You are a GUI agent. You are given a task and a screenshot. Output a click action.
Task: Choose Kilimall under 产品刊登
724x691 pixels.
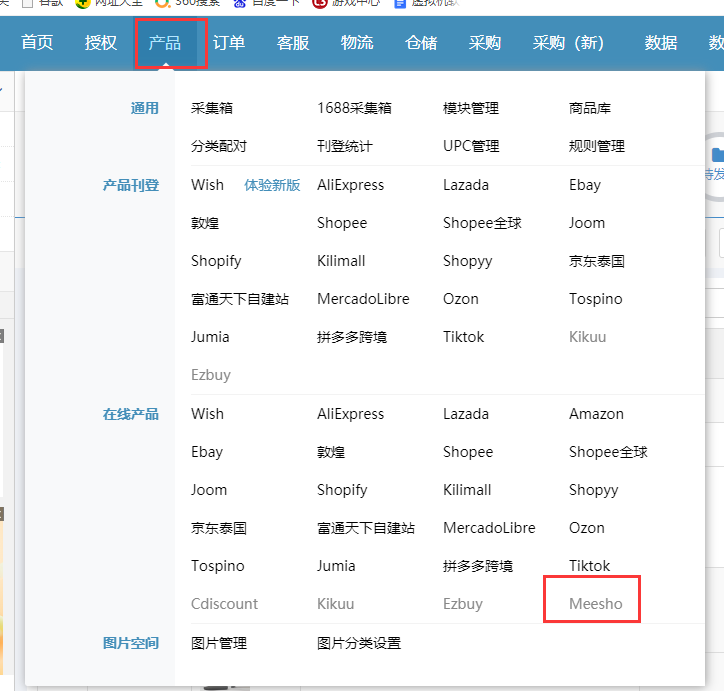(341, 261)
